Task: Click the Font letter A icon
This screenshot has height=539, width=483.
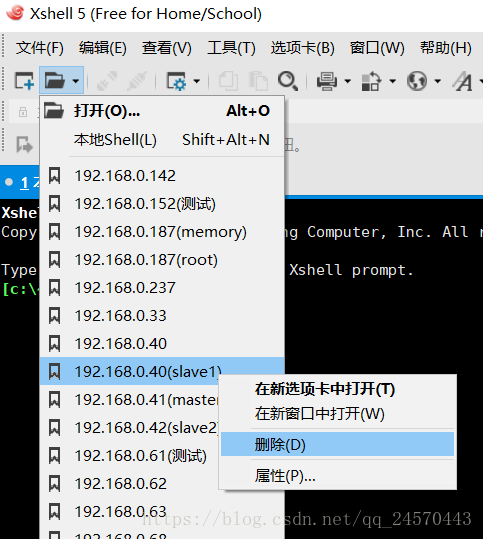Action: [462, 81]
